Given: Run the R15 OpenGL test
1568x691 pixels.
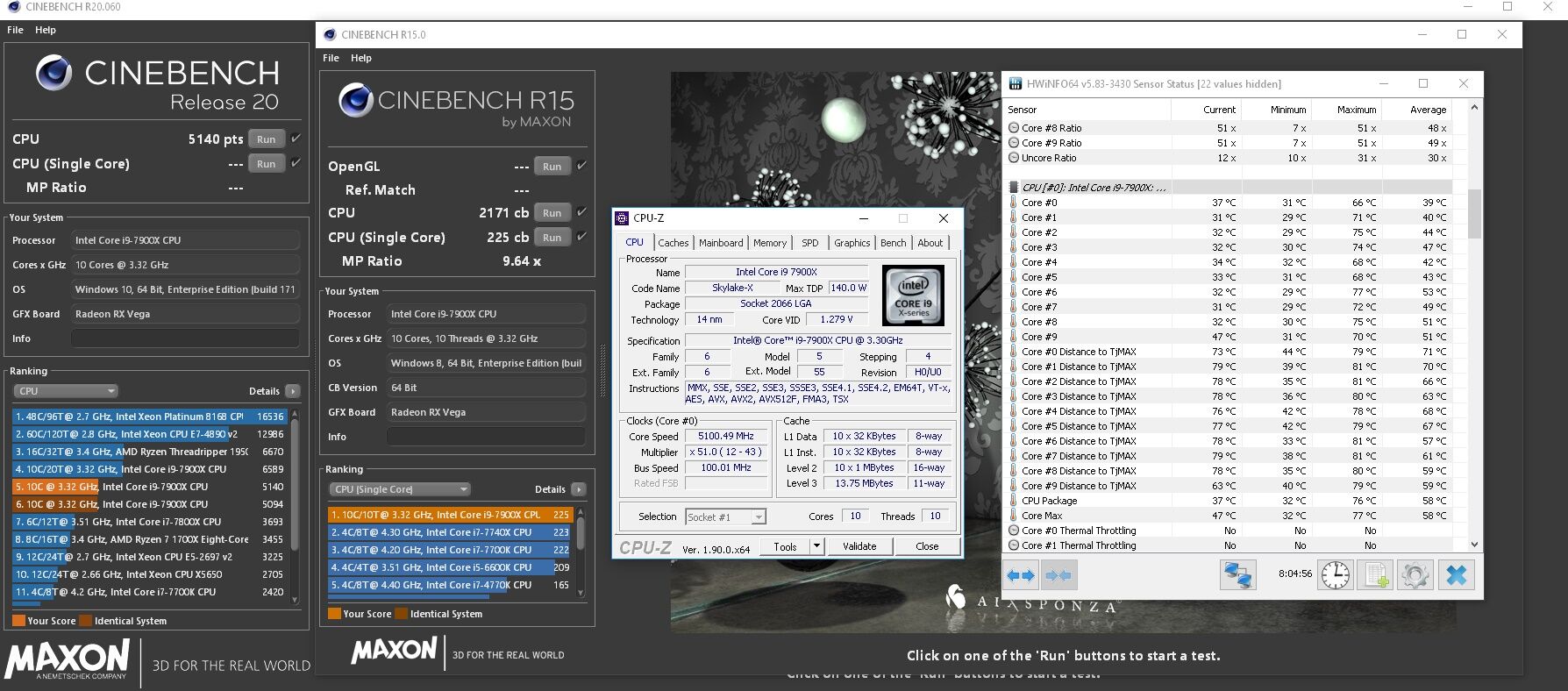Looking at the screenshot, I should 552,167.
